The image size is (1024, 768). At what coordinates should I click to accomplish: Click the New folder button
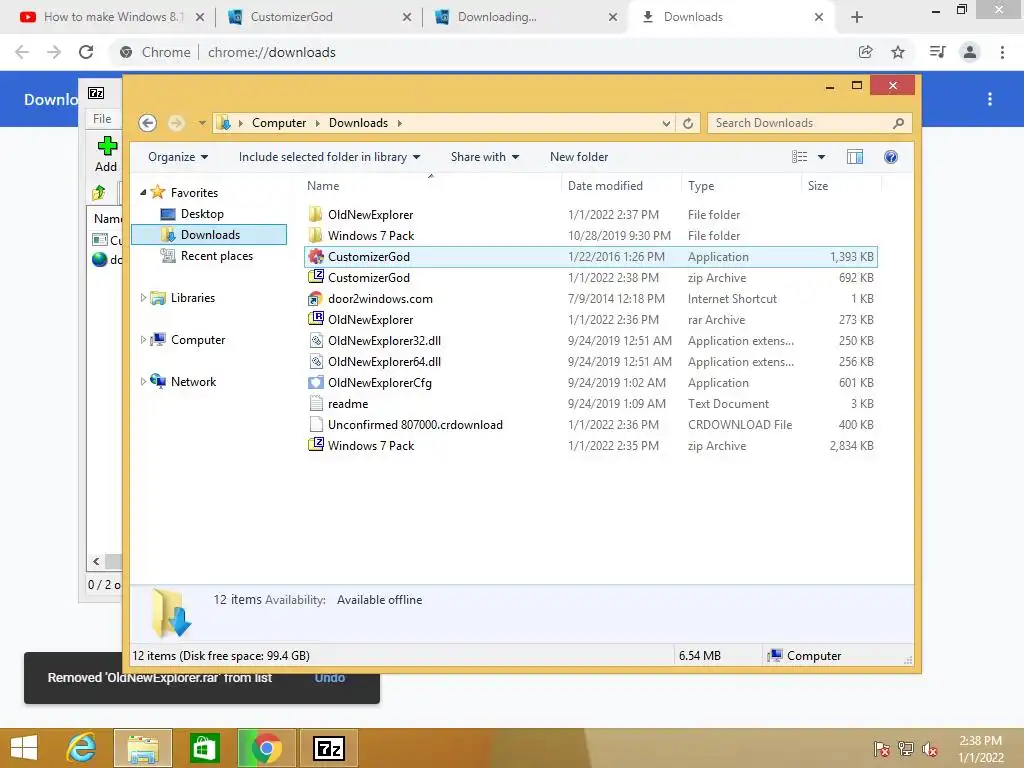click(x=579, y=157)
